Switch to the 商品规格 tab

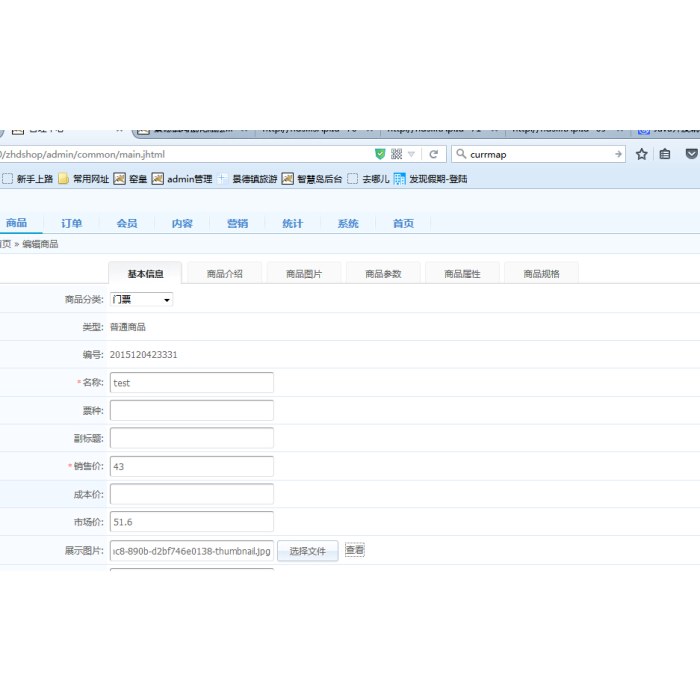pos(541,274)
